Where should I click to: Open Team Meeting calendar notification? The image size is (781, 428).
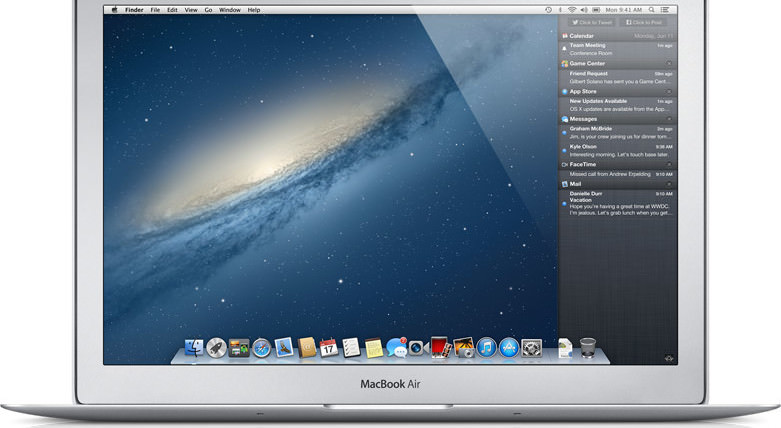618,49
